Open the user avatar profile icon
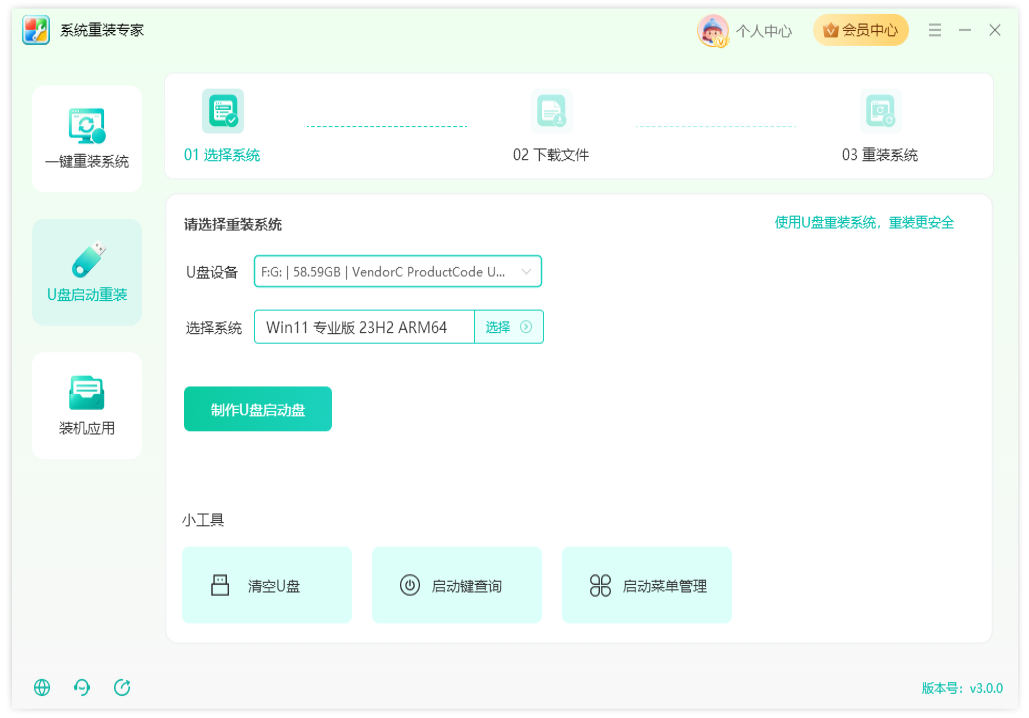1029x718 pixels. click(x=713, y=31)
